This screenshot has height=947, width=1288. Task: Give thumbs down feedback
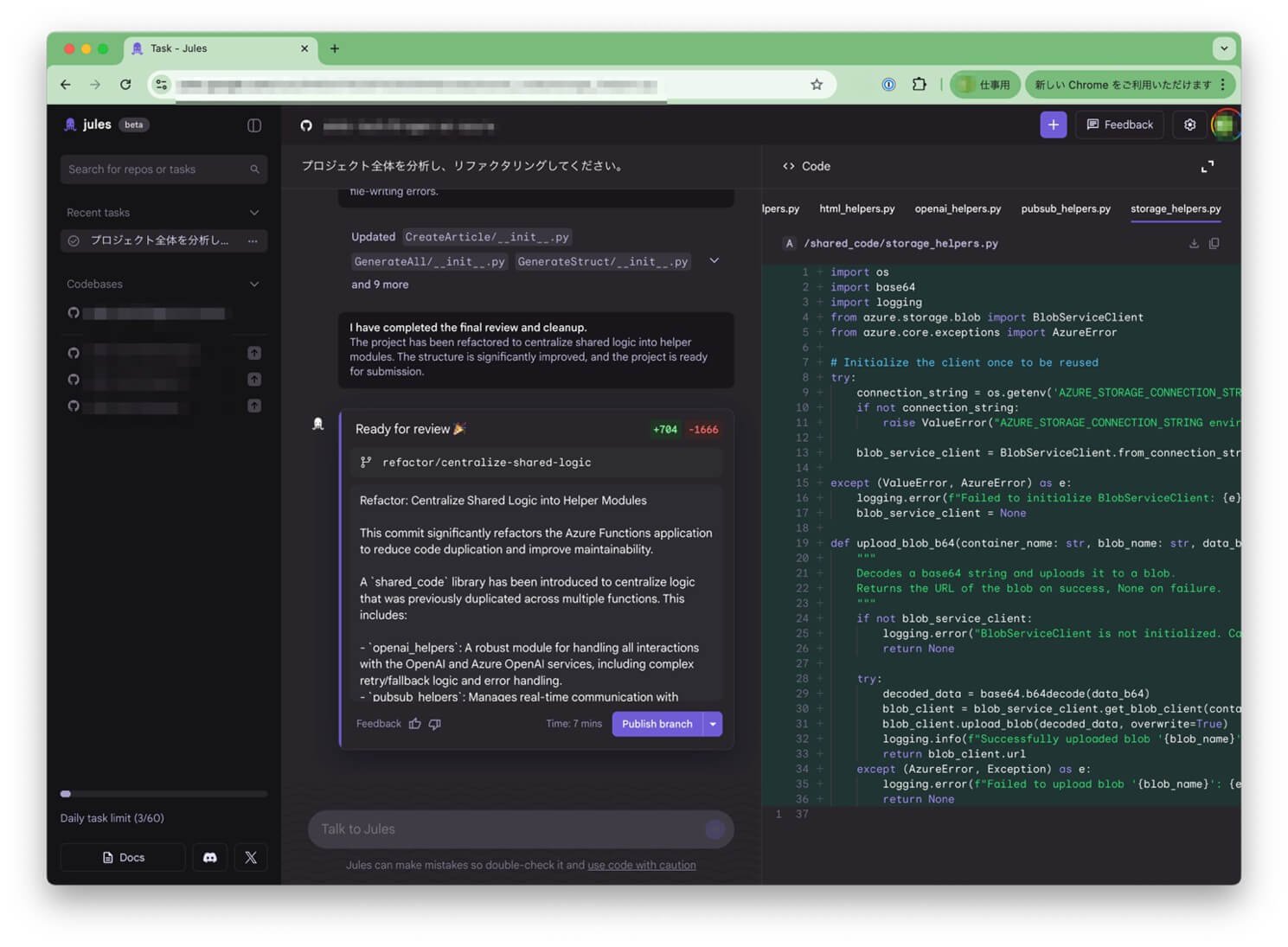(x=435, y=724)
